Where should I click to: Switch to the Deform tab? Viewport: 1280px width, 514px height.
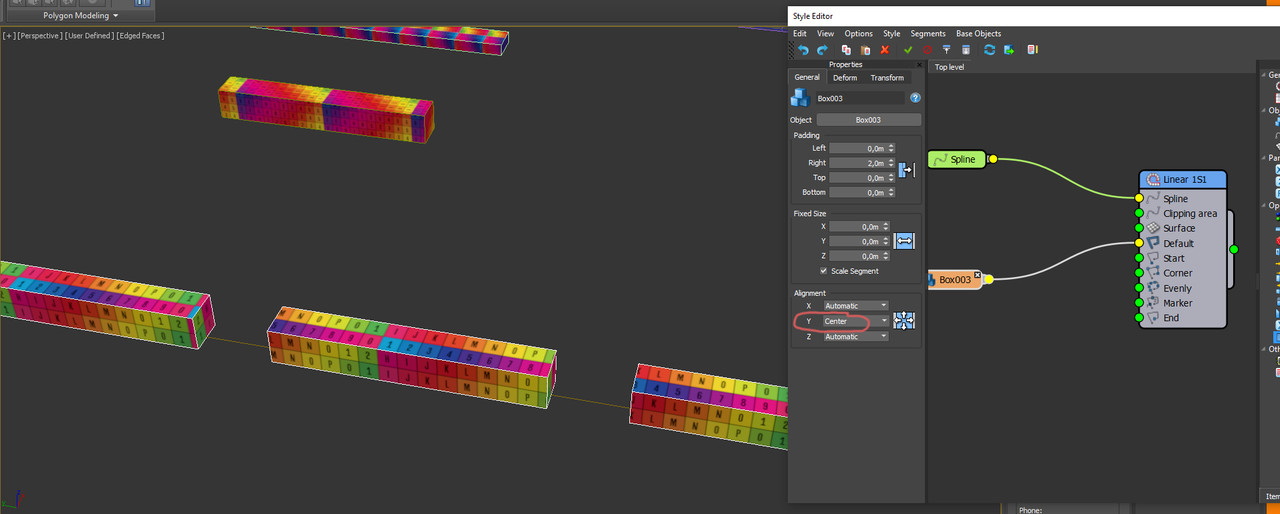coord(845,77)
